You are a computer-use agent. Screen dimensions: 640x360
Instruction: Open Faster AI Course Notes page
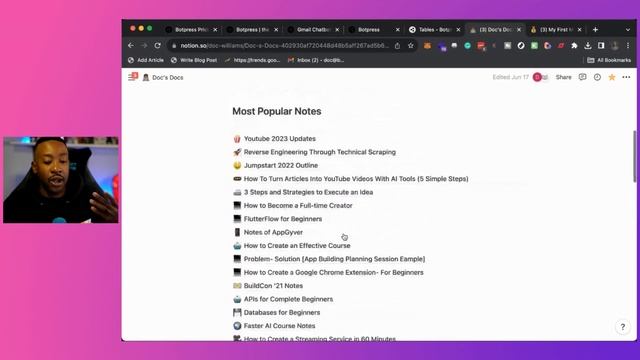pos(279,326)
